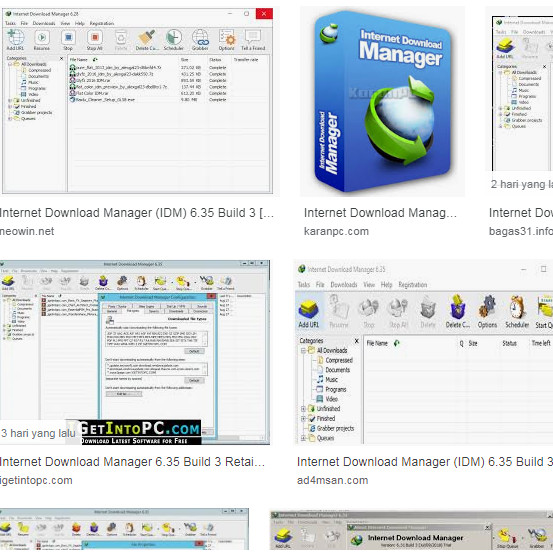553x553 pixels.
Task: Click Time left column header in ad4msan screenshot
Action: [x=541, y=343]
